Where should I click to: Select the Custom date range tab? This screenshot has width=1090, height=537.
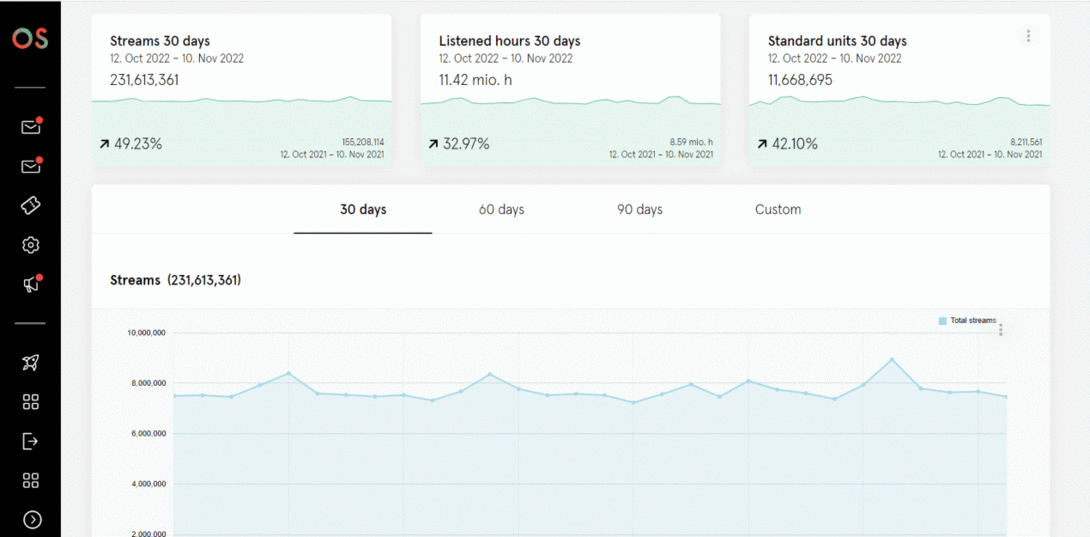pyautogui.click(x=778, y=210)
